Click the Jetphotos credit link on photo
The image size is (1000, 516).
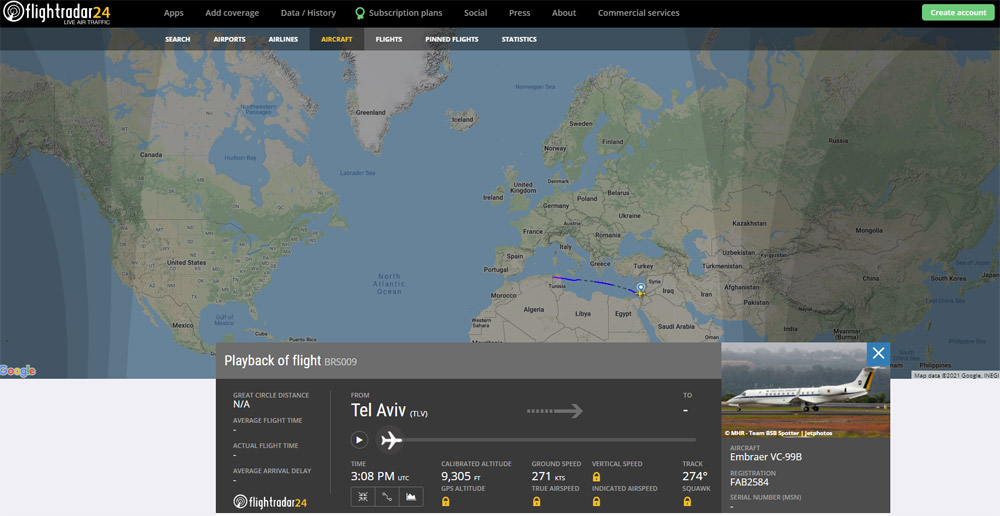click(x=818, y=433)
